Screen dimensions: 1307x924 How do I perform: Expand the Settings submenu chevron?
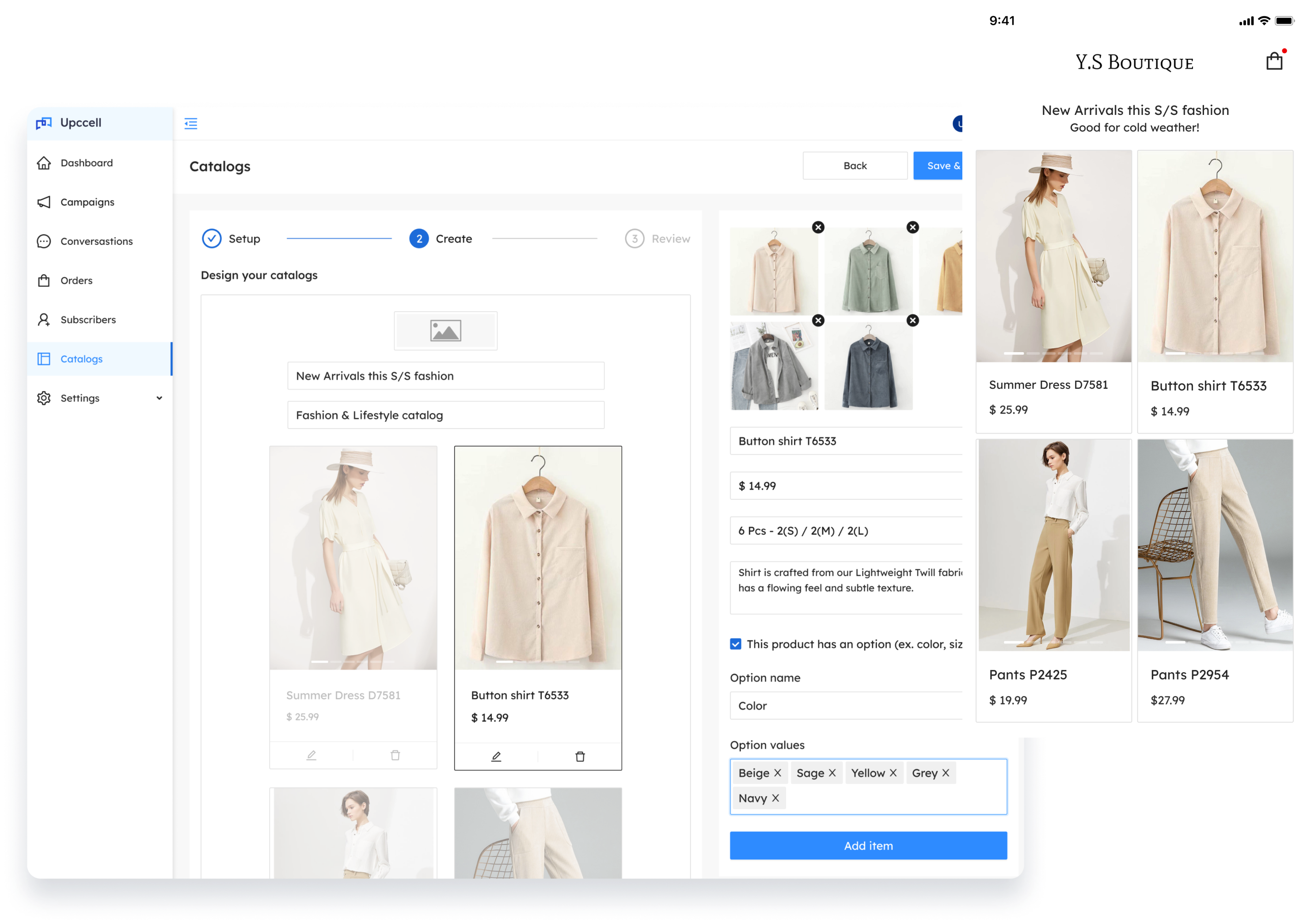[x=160, y=399]
